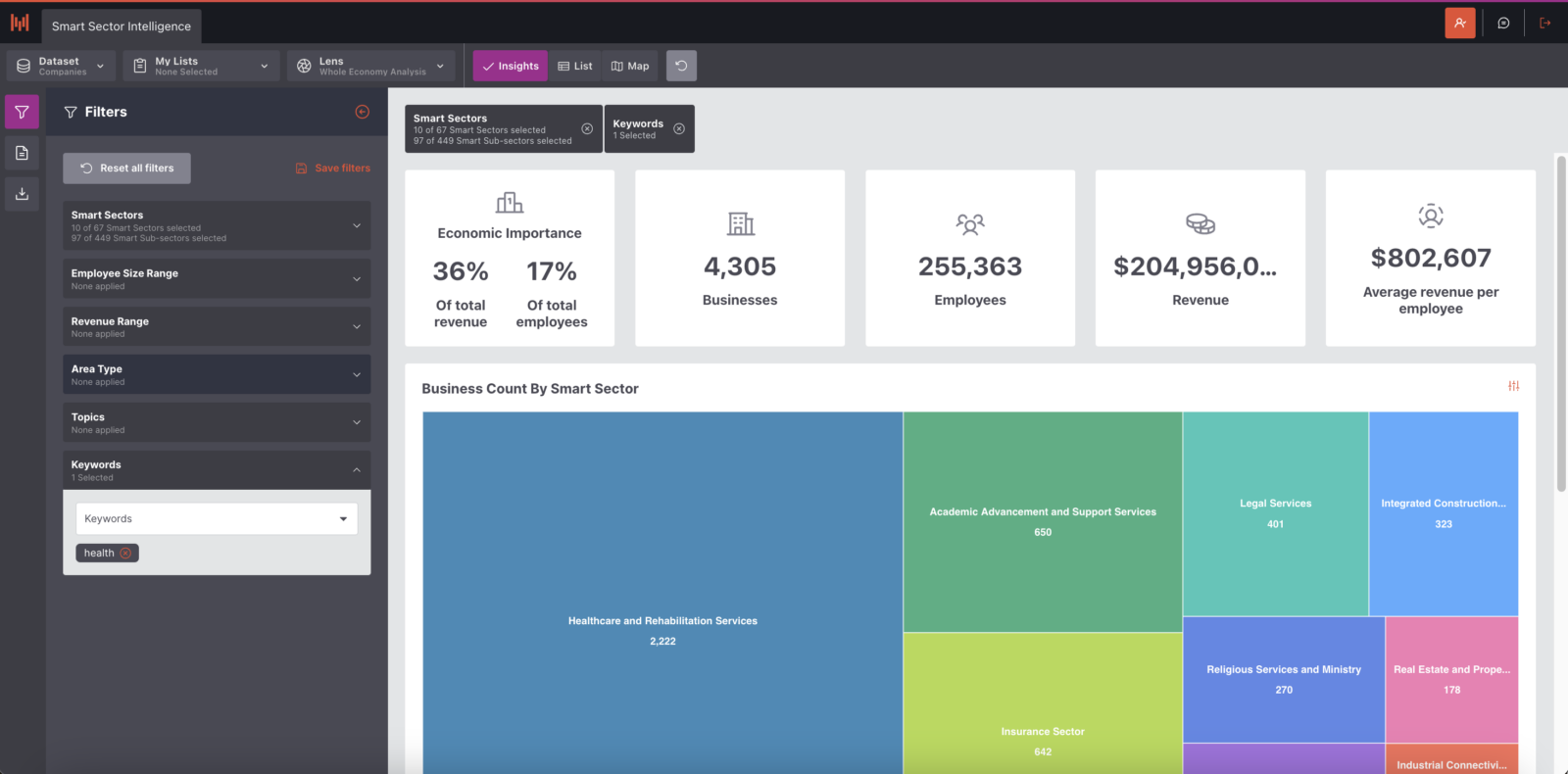Select the Legal Services treemap block
1568x774 pixels.
pyautogui.click(x=1275, y=513)
